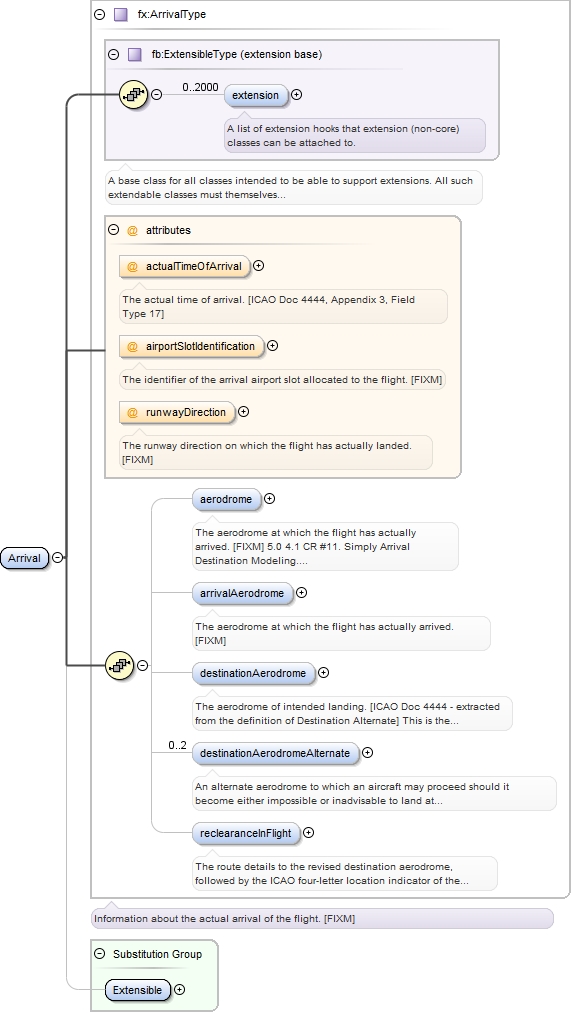Click the @ icon in the attributes header
This screenshot has width=572, height=1013.
pyautogui.click(x=132, y=230)
